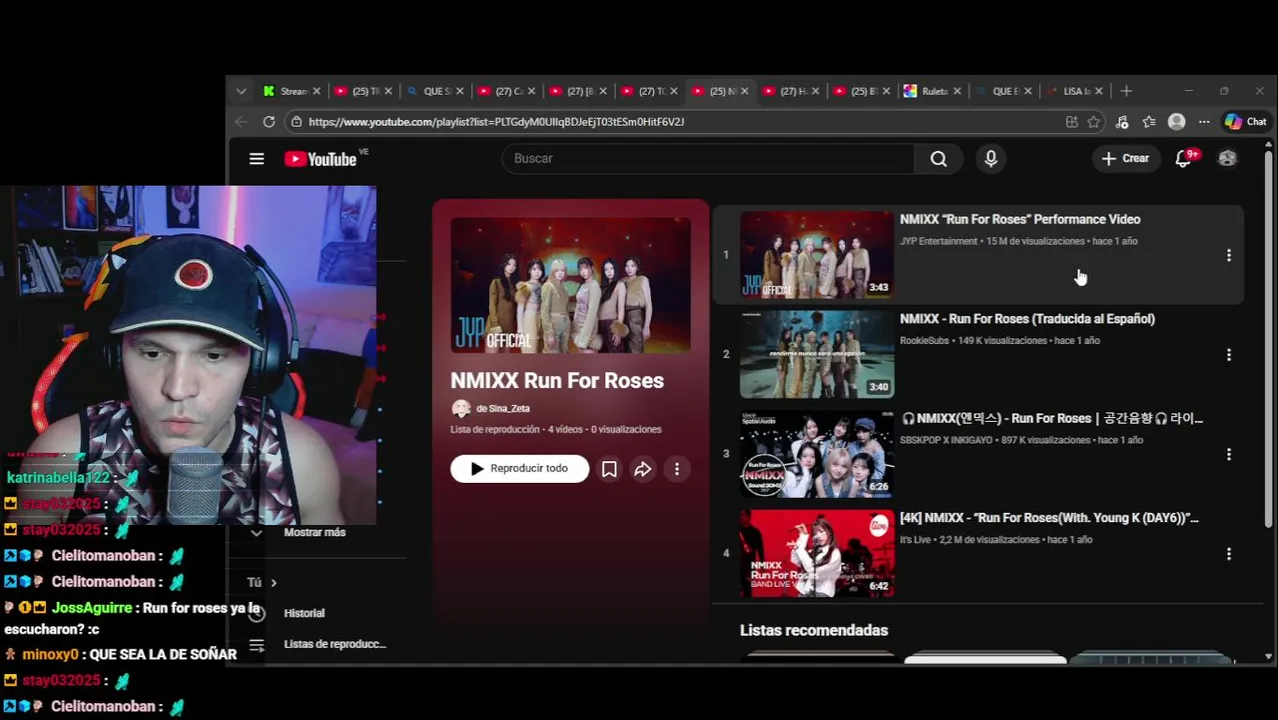Viewport: 1278px width, 720px height.
Task: Open the notifications bell
Action: pos(1184,158)
